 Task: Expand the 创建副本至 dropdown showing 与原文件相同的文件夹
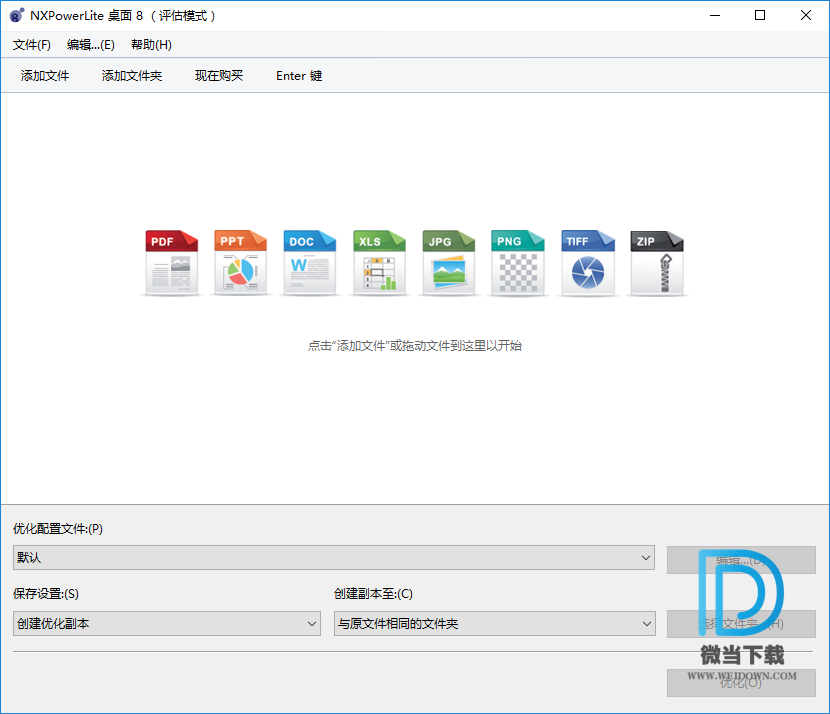point(494,623)
